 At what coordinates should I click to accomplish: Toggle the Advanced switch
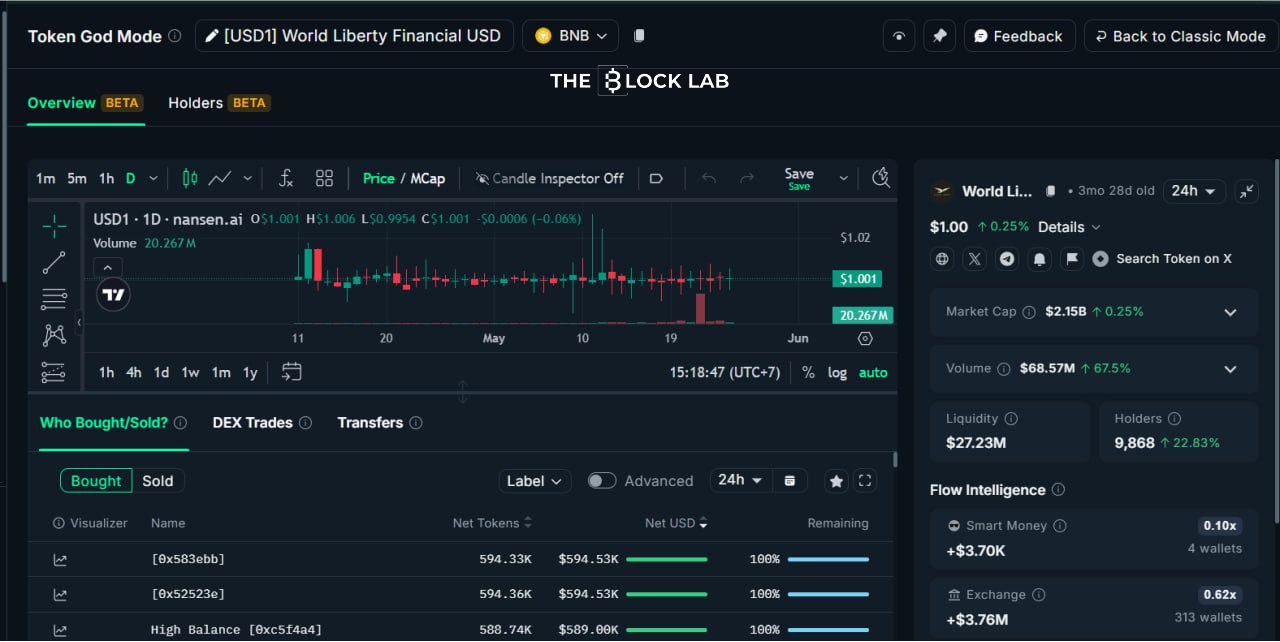(x=602, y=481)
